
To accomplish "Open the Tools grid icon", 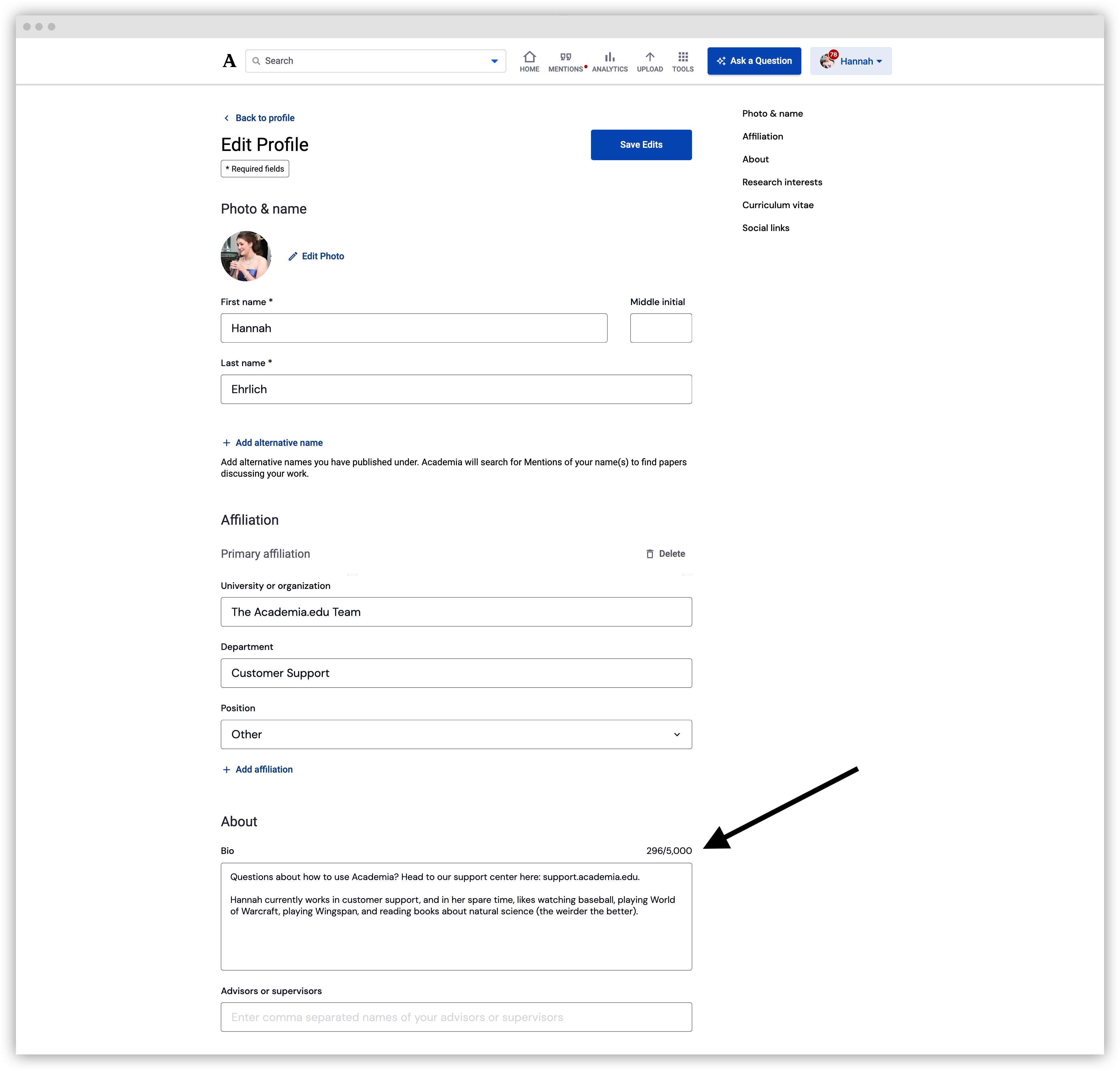I will click(683, 57).
